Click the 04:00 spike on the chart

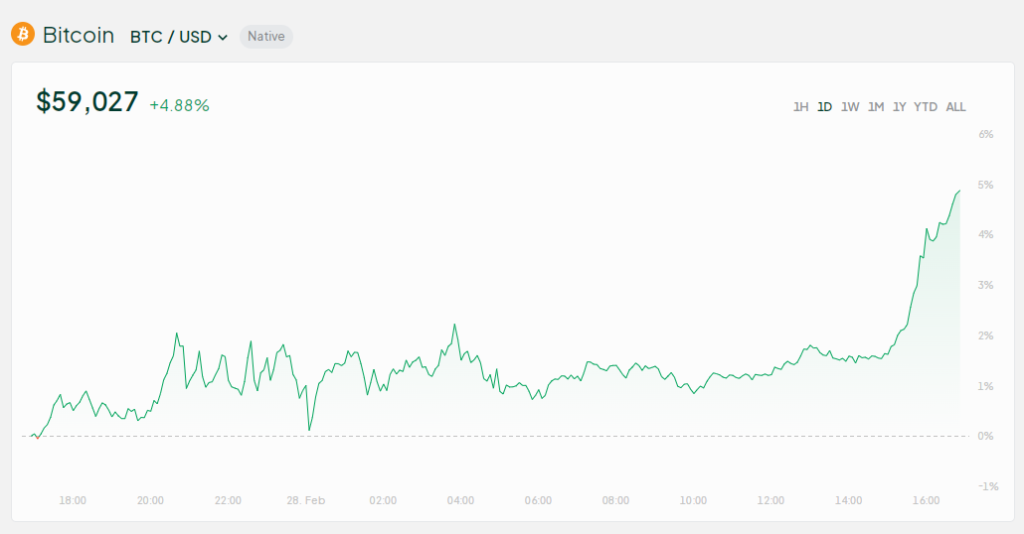click(x=455, y=325)
